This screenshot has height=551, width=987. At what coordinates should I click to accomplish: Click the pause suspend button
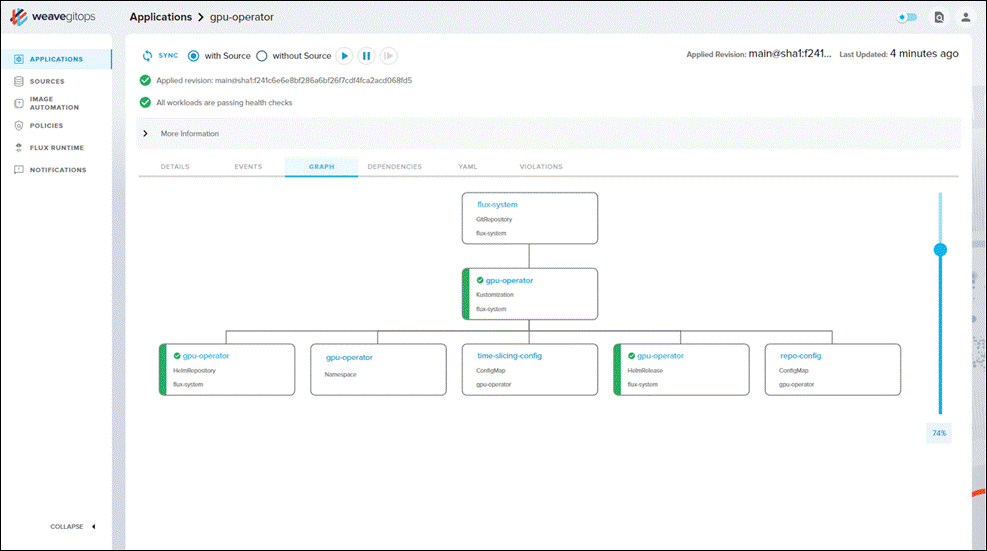366,56
